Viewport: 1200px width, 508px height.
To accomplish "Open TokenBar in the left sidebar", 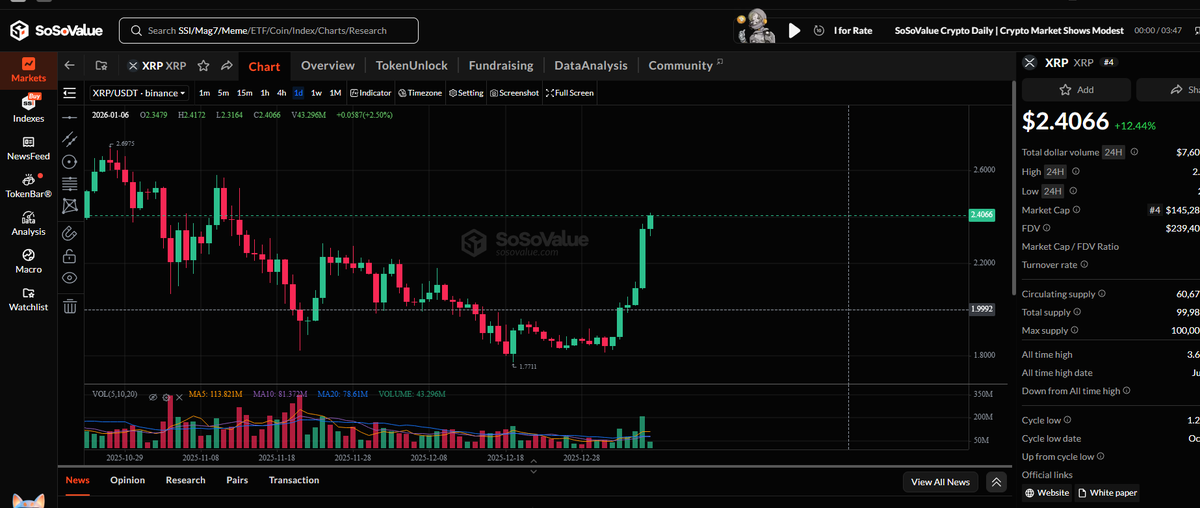I will coord(28,185).
